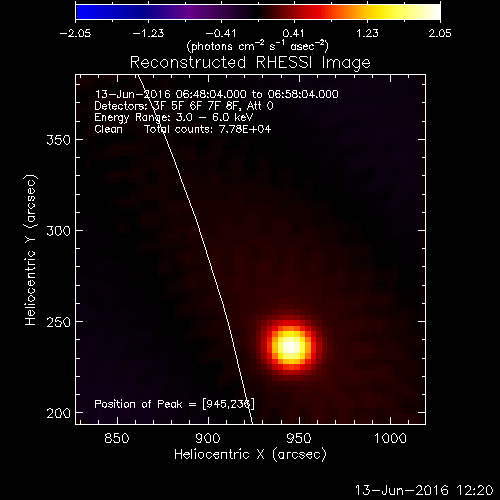Click colorbar label -1.23

coord(148,33)
